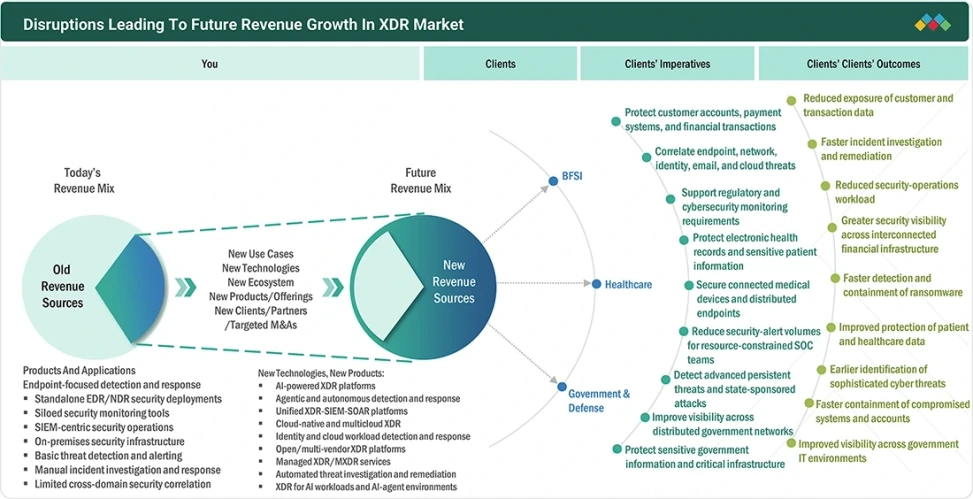973x499 pixels.
Task: Click 'Unified XDR-SIEM-SOAR platforms' bullet
Action: [341, 411]
